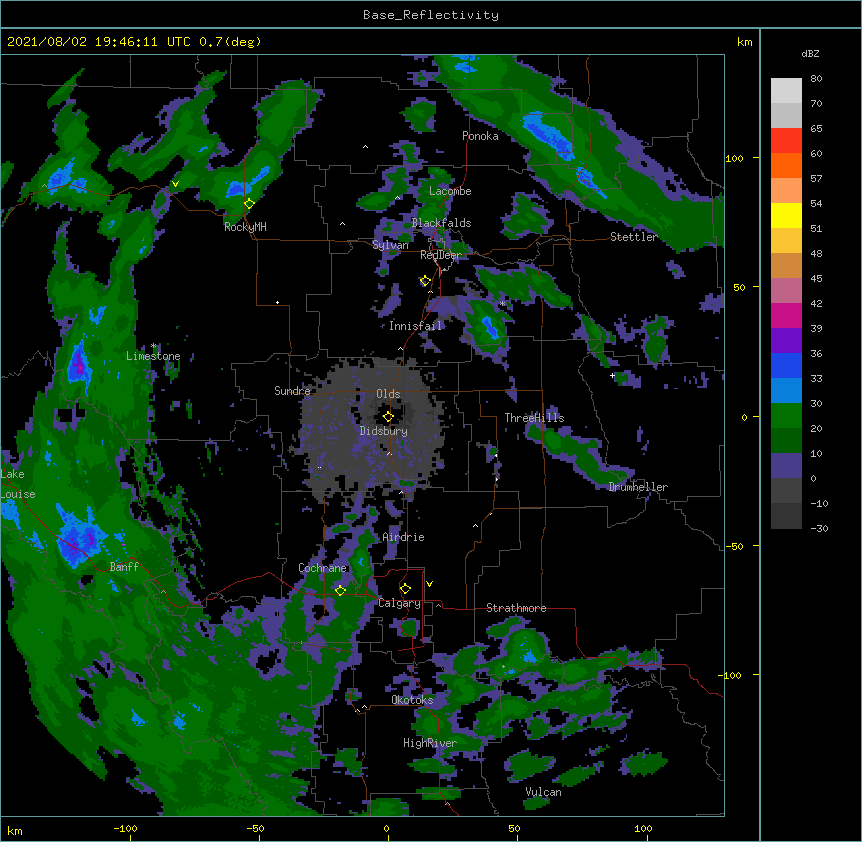The image size is (862, 842).
Task: Click the ThreeHills label
Action: click(x=534, y=418)
